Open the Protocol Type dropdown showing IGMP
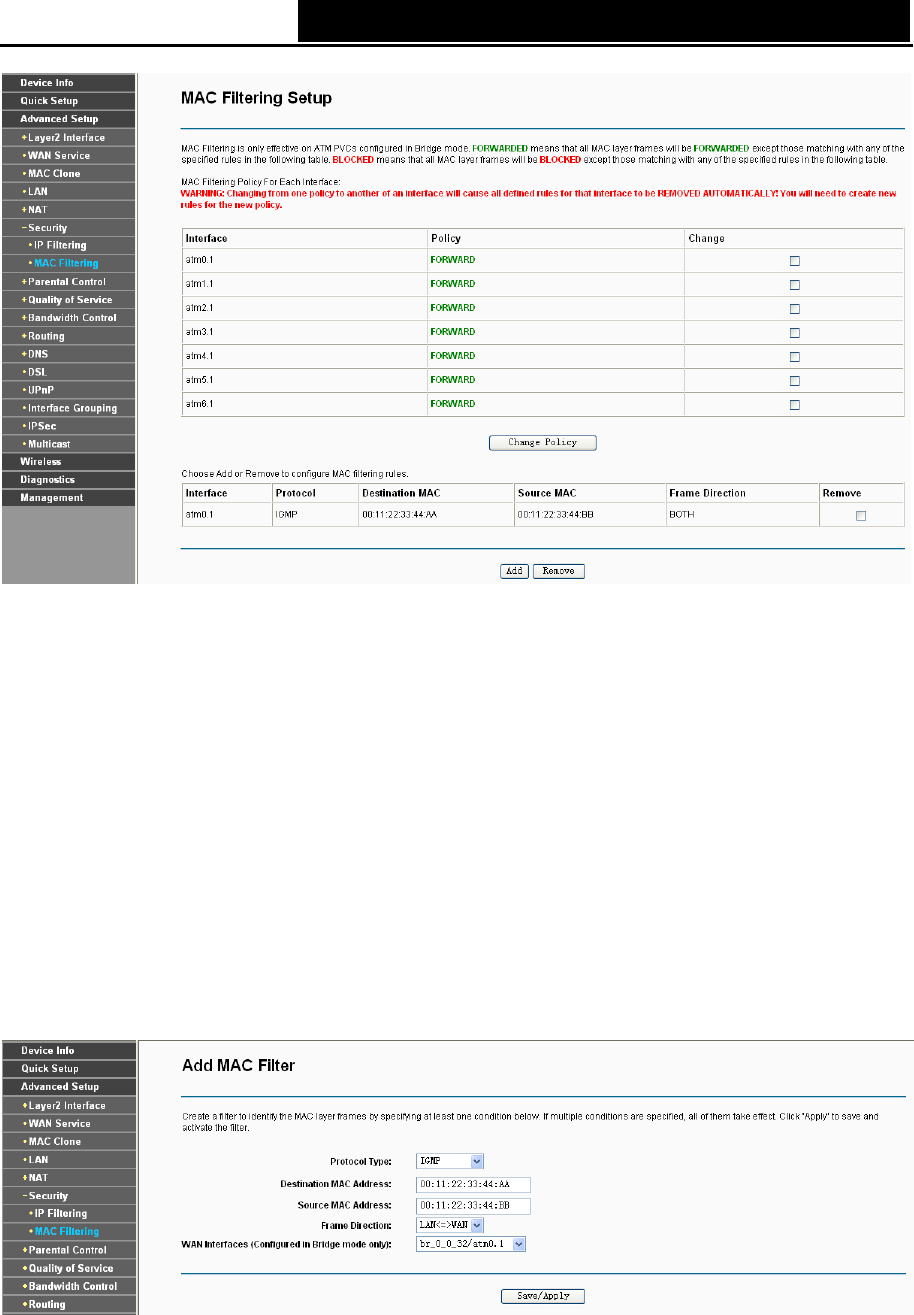914x1315 pixels. coord(450,1161)
